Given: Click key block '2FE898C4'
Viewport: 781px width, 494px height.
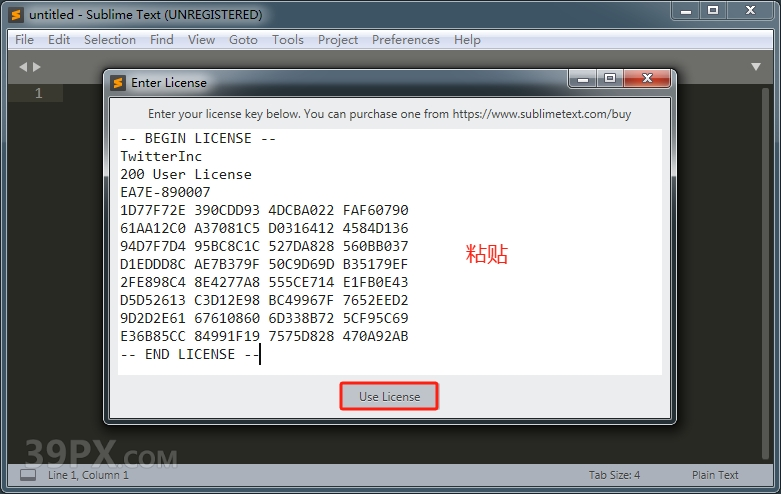Looking at the screenshot, I should coord(153,282).
